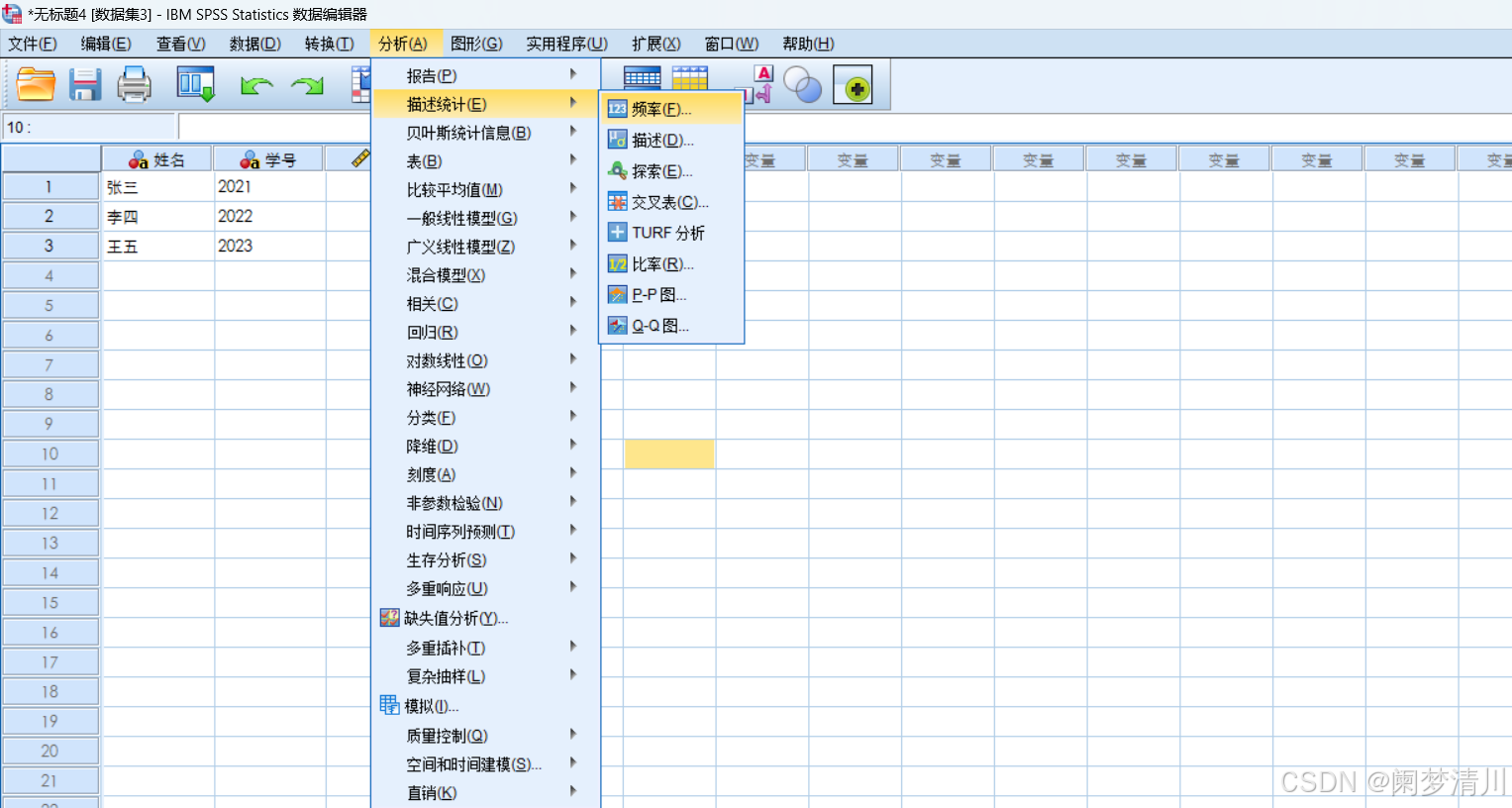Open the 实用程序(U) menu

pos(566,44)
